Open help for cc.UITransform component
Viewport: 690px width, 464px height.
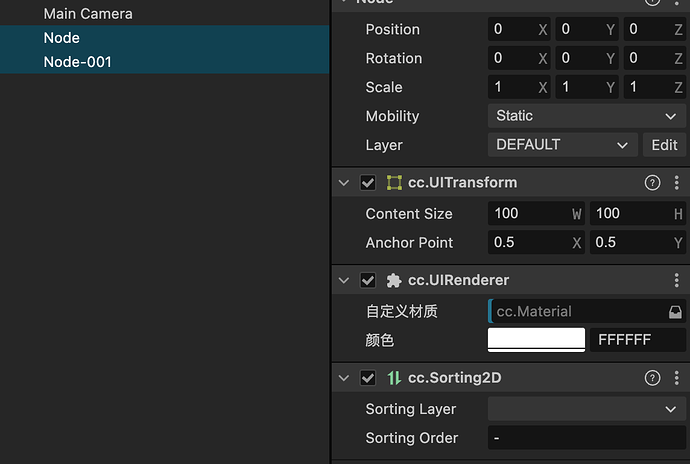[653, 183]
